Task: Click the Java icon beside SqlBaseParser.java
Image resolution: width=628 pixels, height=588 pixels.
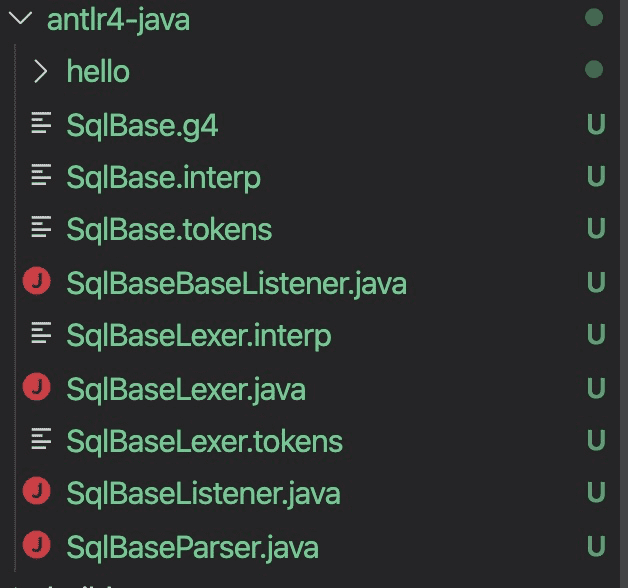Action: [x=37, y=546]
